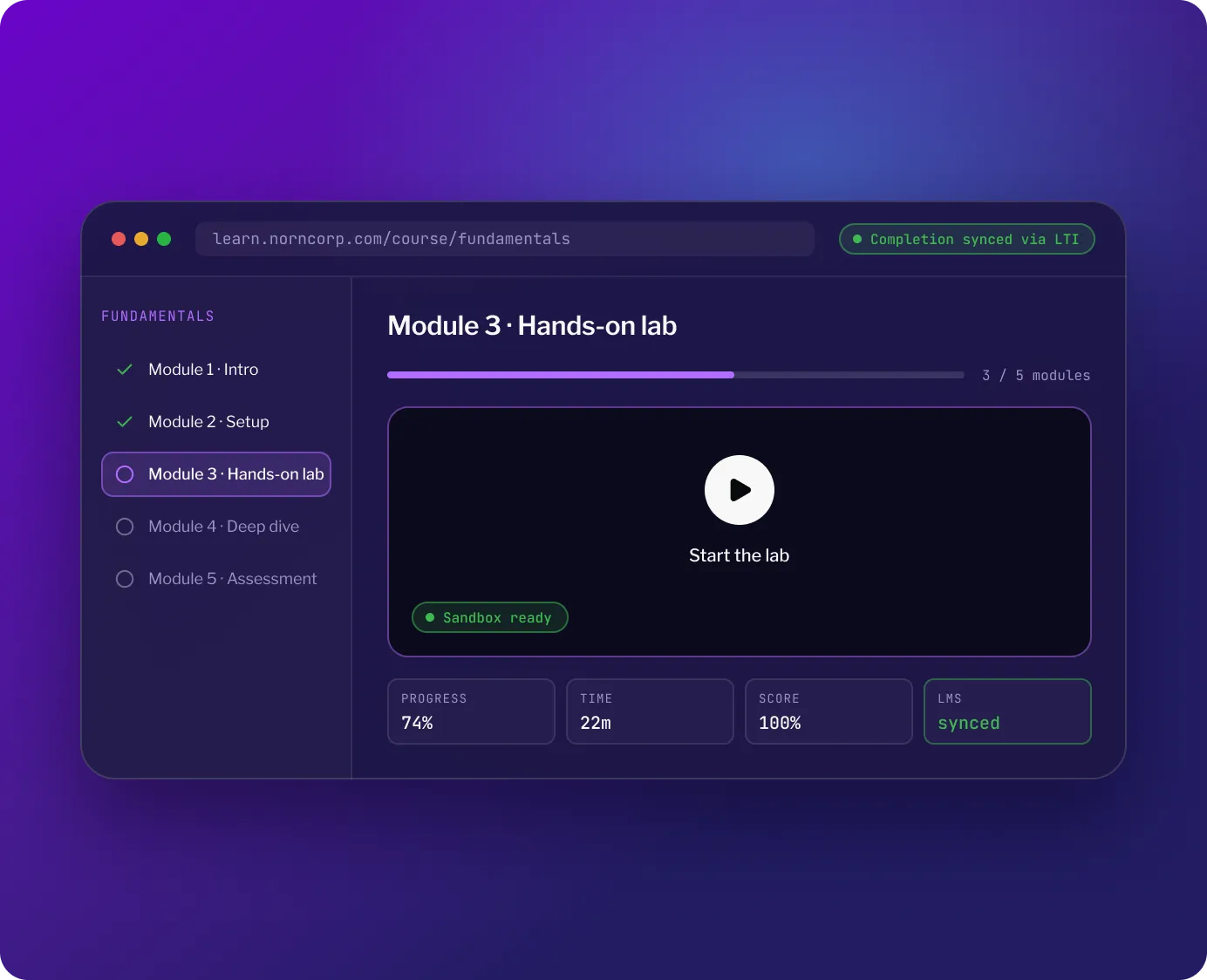Minimize the window with the yellow dot
This screenshot has width=1207, height=980.
pyautogui.click(x=141, y=239)
